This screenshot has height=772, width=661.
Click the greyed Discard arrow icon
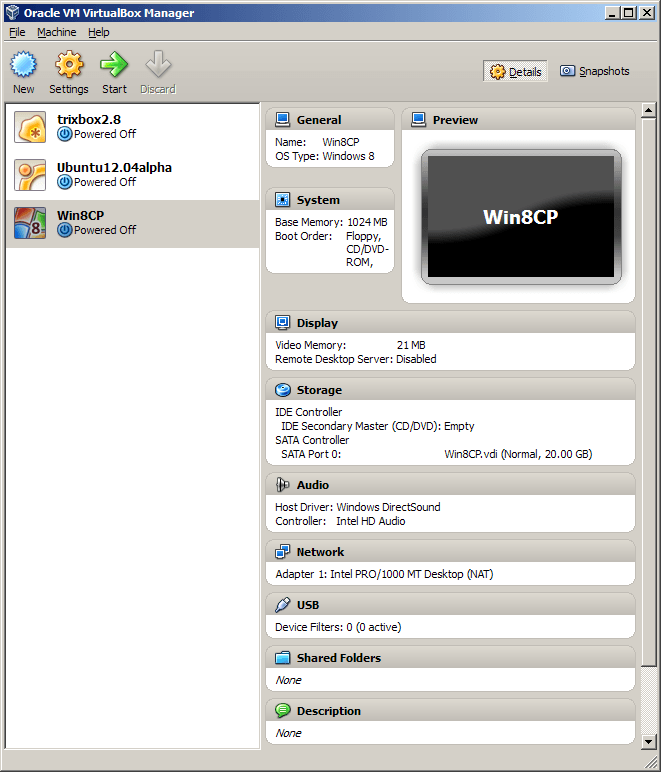pyautogui.click(x=158, y=64)
